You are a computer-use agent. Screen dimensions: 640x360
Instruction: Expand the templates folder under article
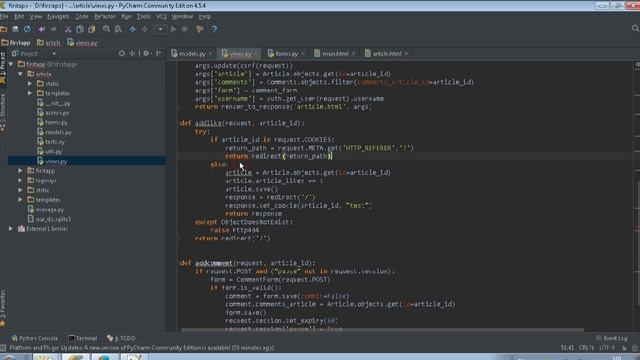point(30,93)
